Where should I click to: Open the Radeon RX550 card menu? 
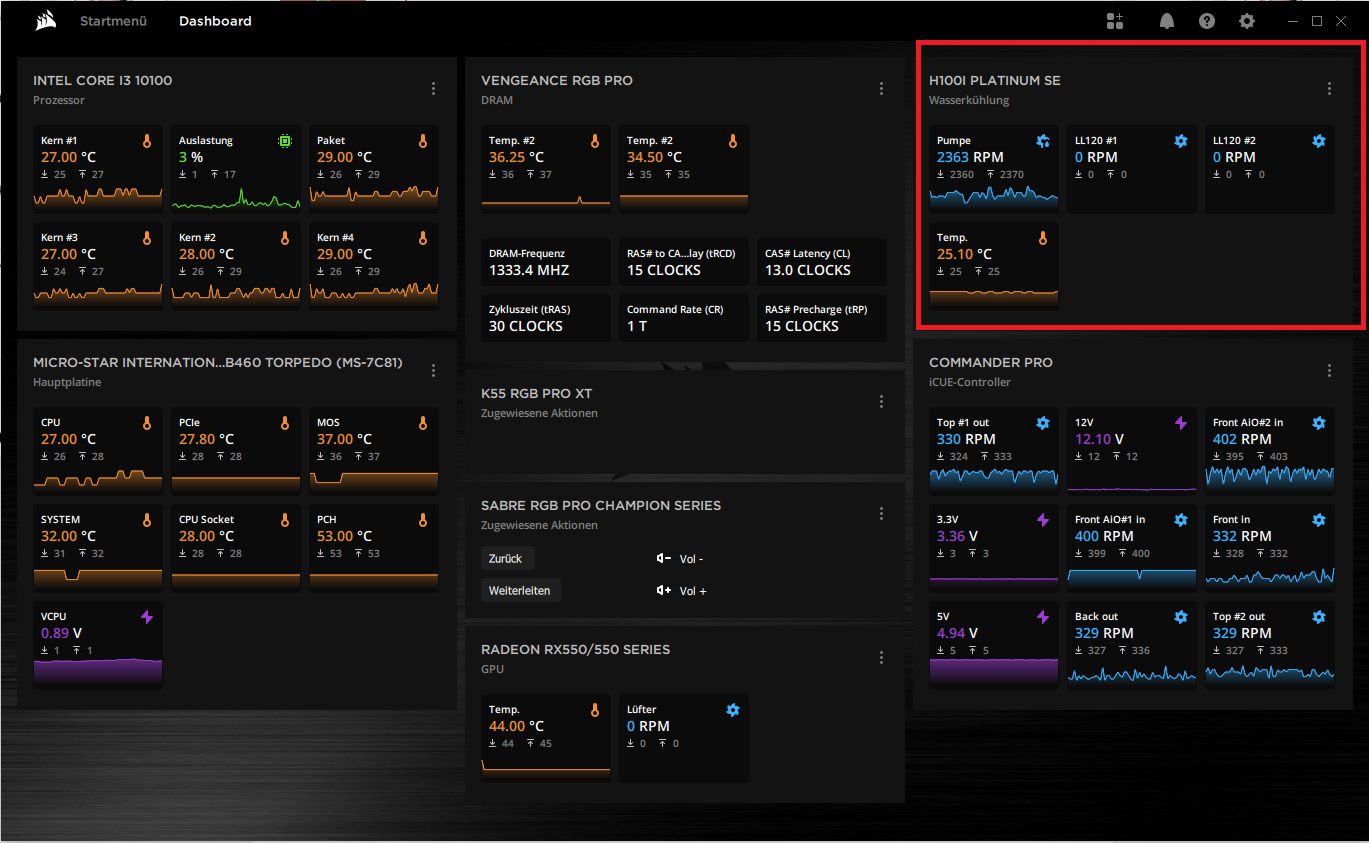(x=881, y=657)
